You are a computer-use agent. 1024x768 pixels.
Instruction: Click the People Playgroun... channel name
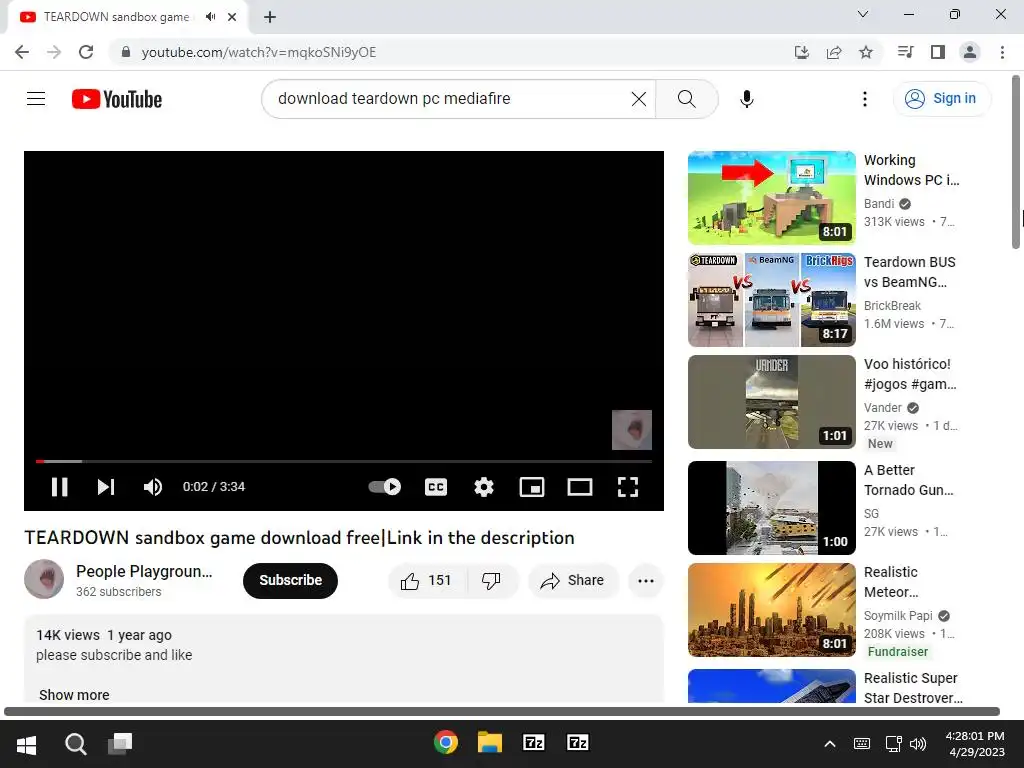144,571
